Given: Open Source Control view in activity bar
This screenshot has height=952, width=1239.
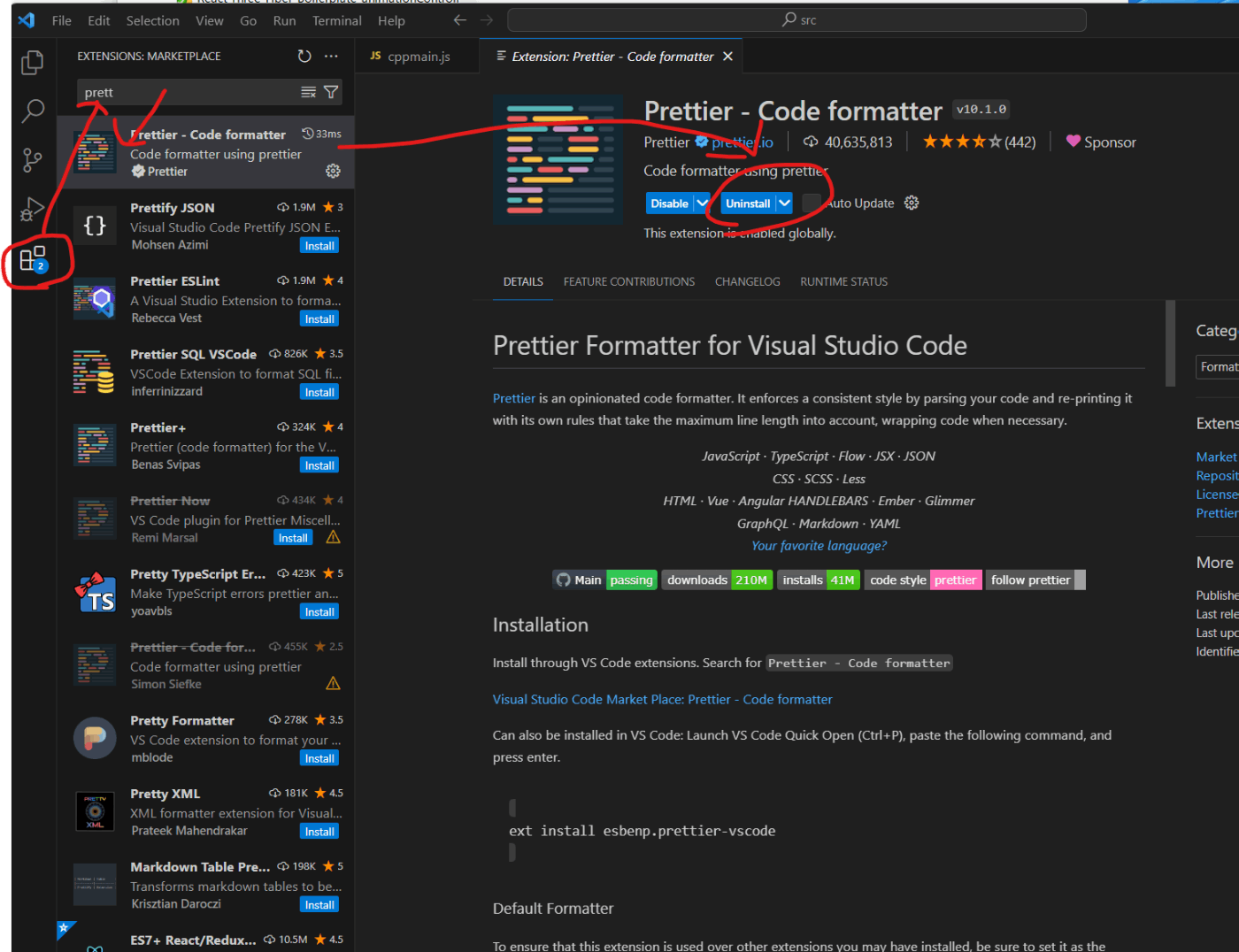Looking at the screenshot, I should pyautogui.click(x=33, y=160).
